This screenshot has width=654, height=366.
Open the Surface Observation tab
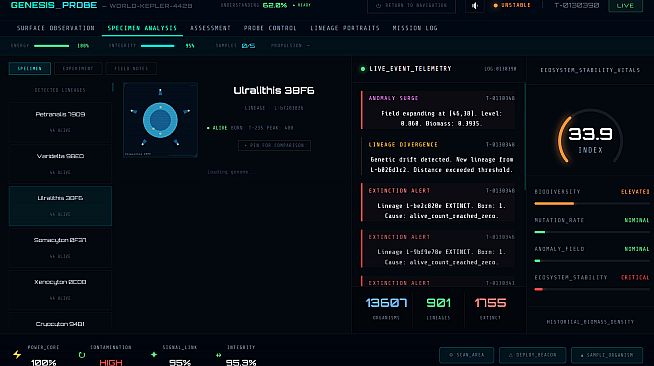click(x=55, y=28)
